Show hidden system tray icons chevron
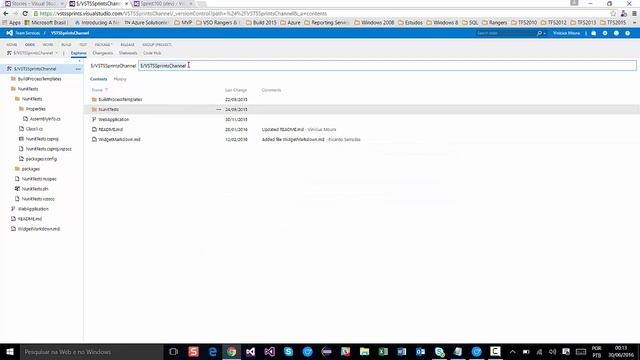This screenshot has height=360, width=640. coord(513,352)
